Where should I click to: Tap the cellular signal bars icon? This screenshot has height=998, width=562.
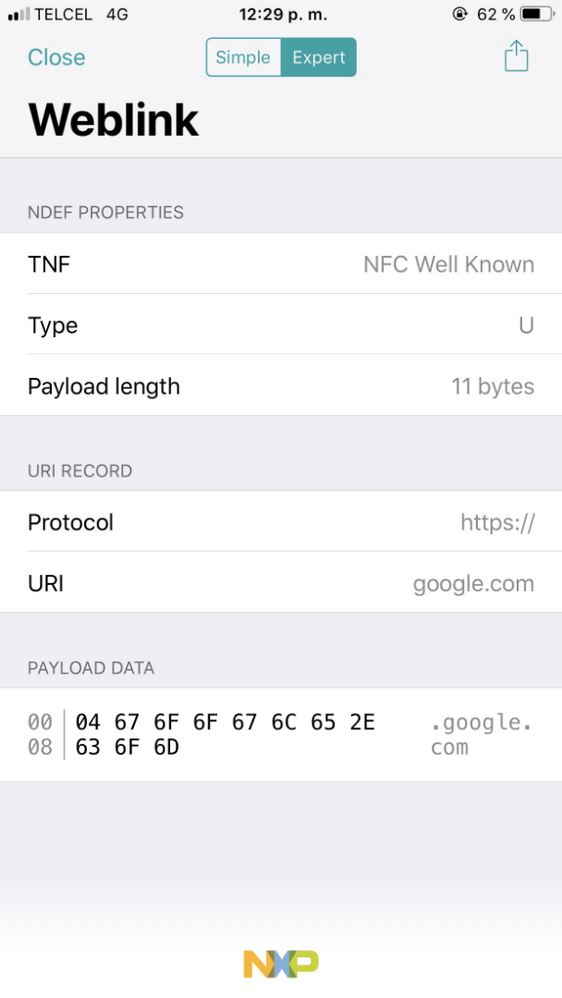pyautogui.click(x=18, y=14)
